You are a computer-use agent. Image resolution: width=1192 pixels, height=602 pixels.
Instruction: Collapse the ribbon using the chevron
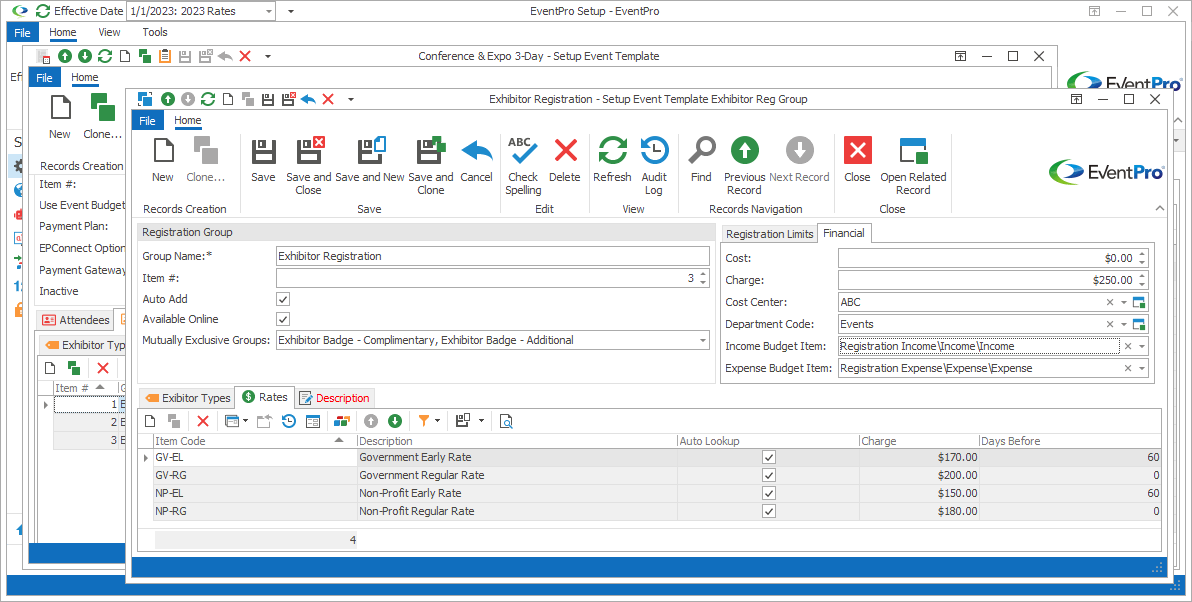[1159, 208]
